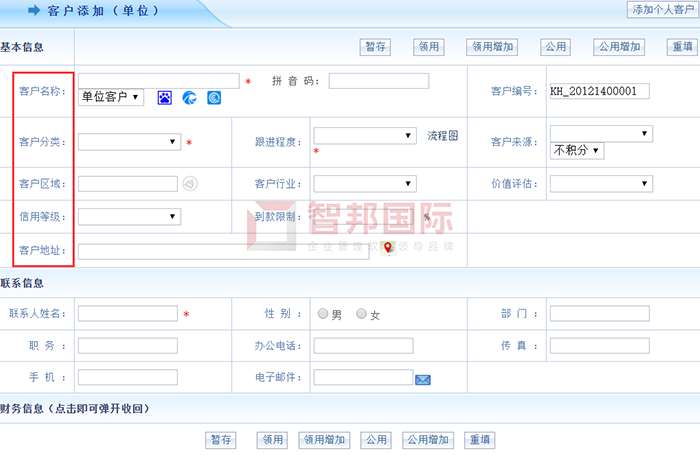
Task: Click the 客户编号 field KH_20121400001
Action: tap(600, 91)
